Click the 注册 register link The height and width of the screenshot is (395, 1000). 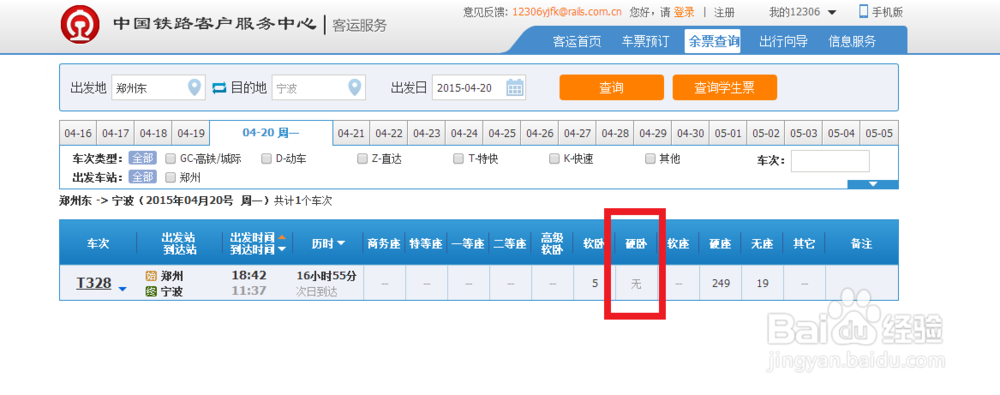tap(724, 12)
